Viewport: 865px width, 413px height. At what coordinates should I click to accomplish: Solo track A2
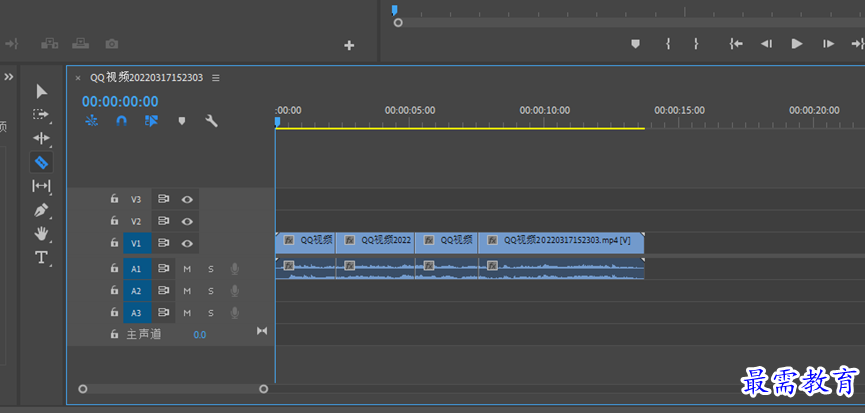coord(211,291)
